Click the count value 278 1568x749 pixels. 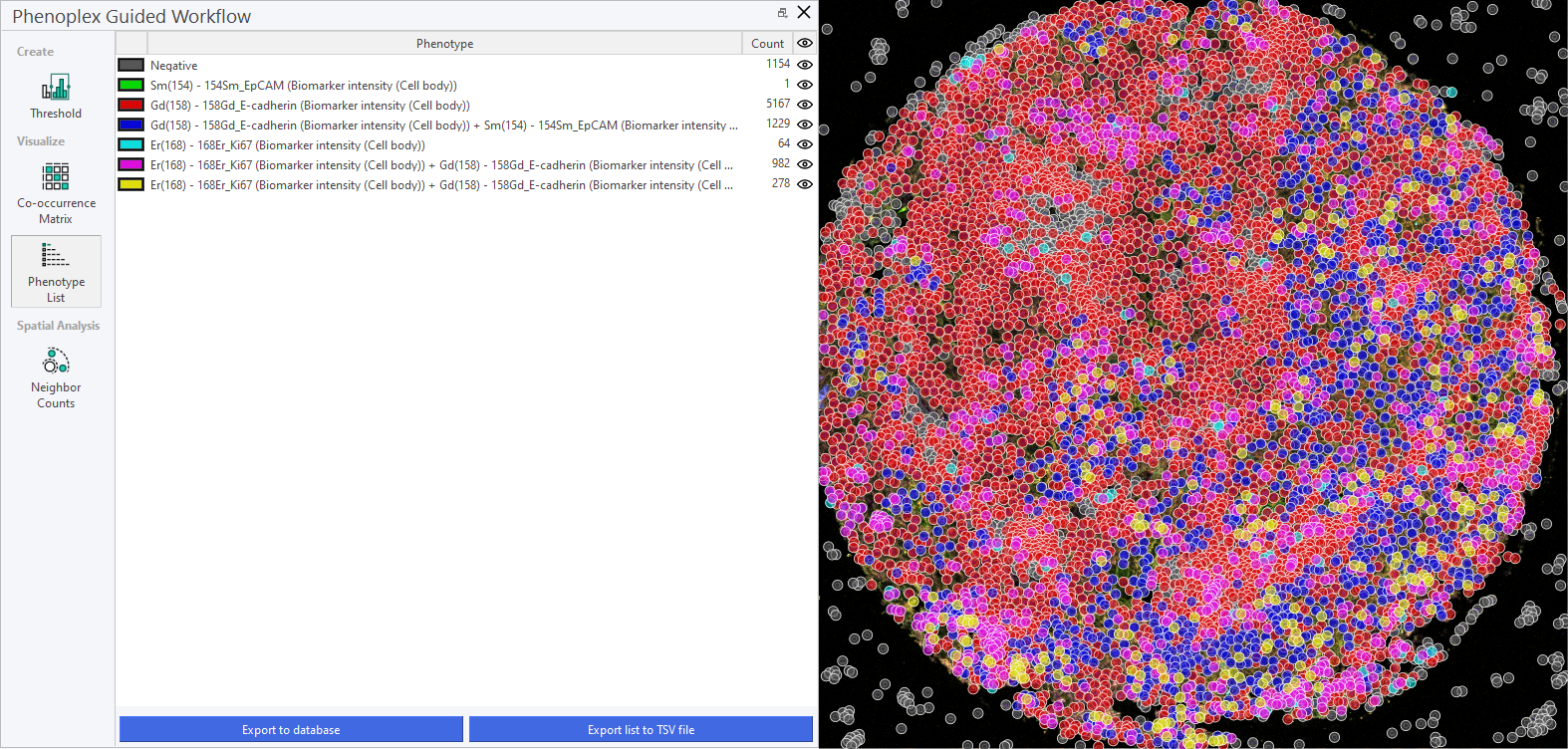781,183
